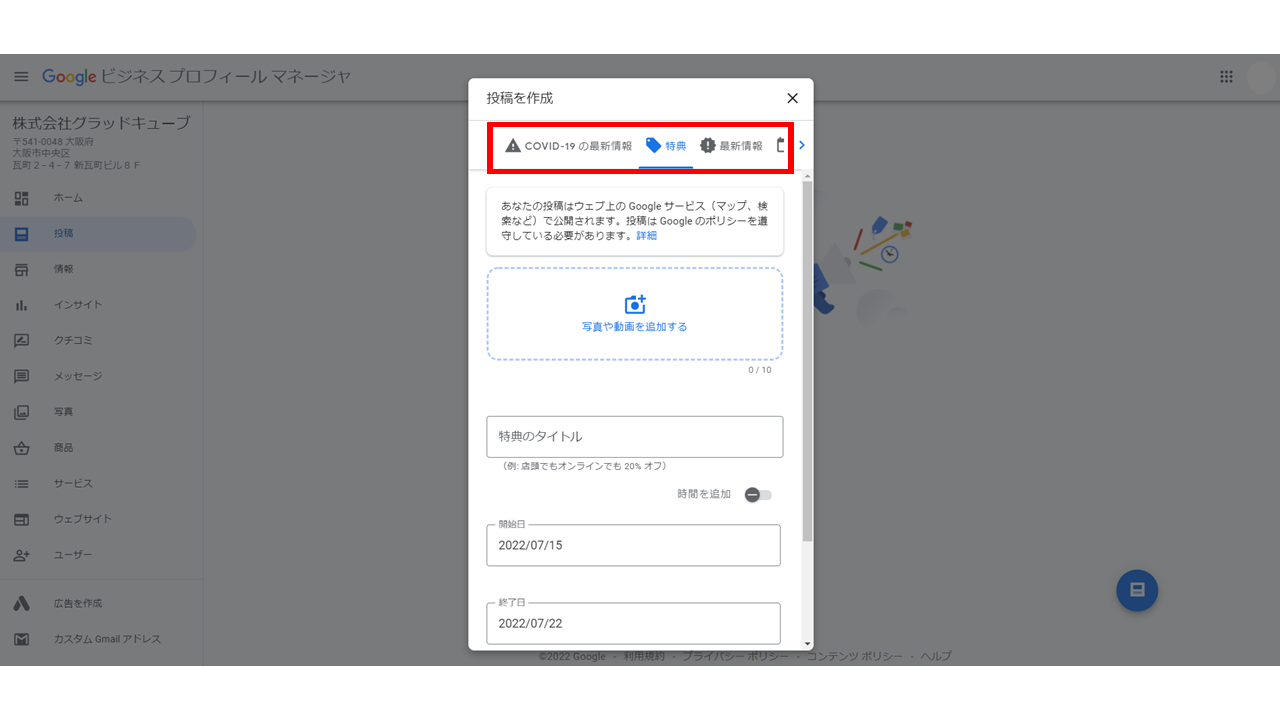Open the partially hidden fourth post tab
The width and height of the screenshot is (1280, 720).
(x=781, y=146)
